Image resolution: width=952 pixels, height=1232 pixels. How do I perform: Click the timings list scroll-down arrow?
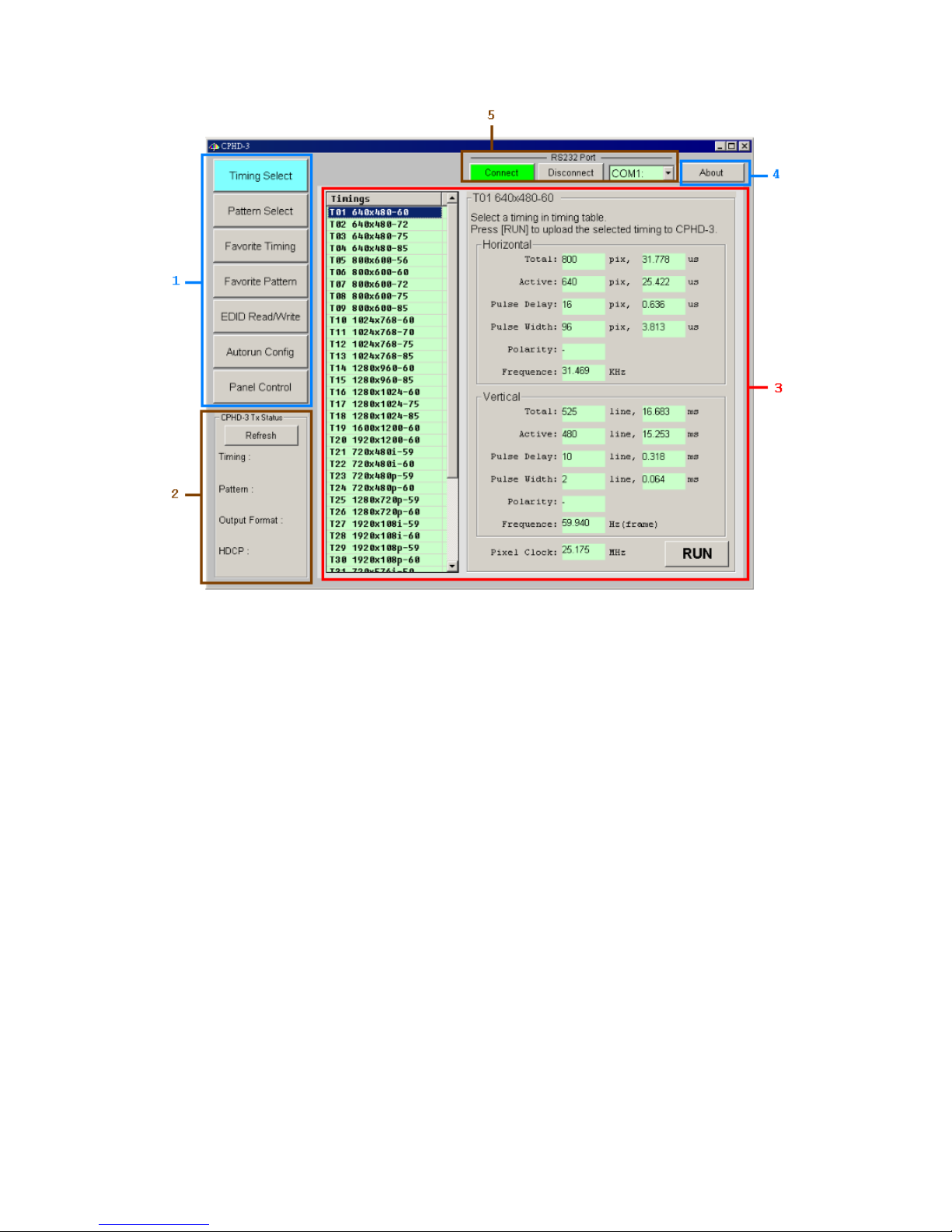452,567
